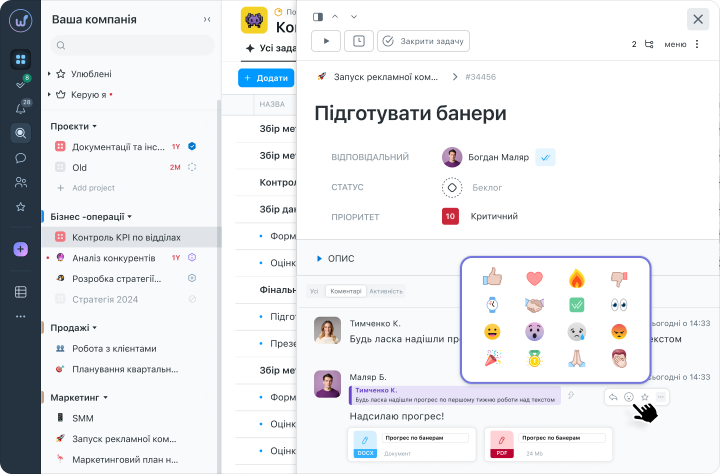Click the blue Додати button
Screen dimensions: 720x474
click(x=266, y=78)
